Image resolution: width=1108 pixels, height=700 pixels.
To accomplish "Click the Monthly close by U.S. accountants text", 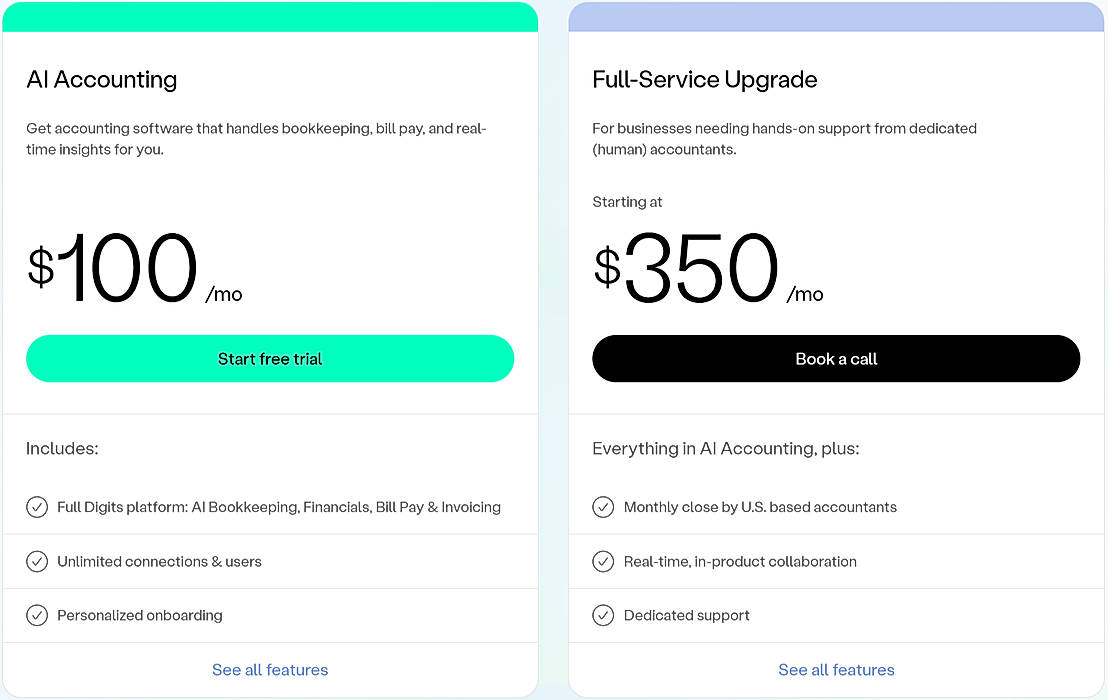I will click(760, 507).
